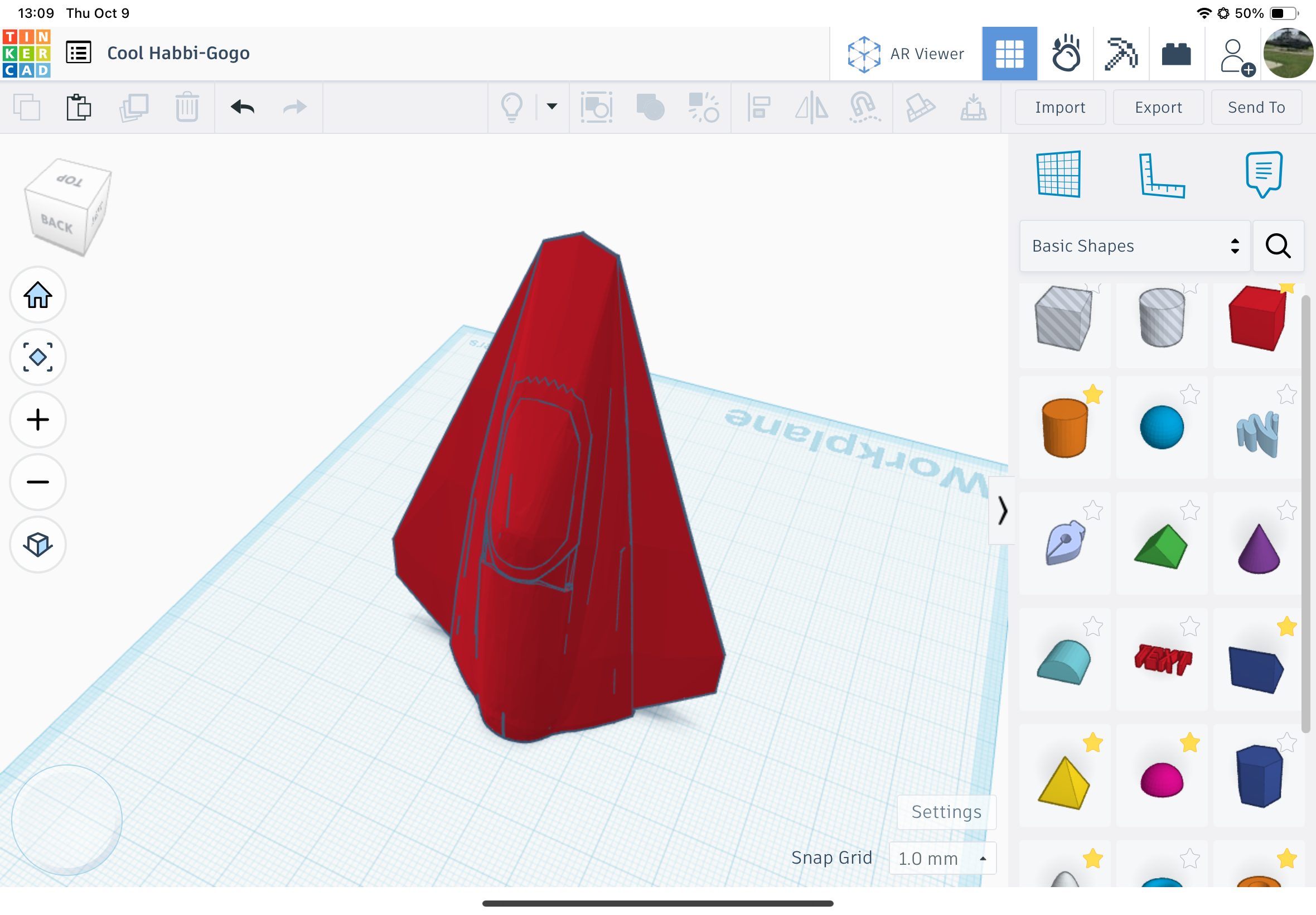Open the visibility dropdown arrow beside lightbulb
The width and height of the screenshot is (1316, 915).
pyautogui.click(x=551, y=106)
